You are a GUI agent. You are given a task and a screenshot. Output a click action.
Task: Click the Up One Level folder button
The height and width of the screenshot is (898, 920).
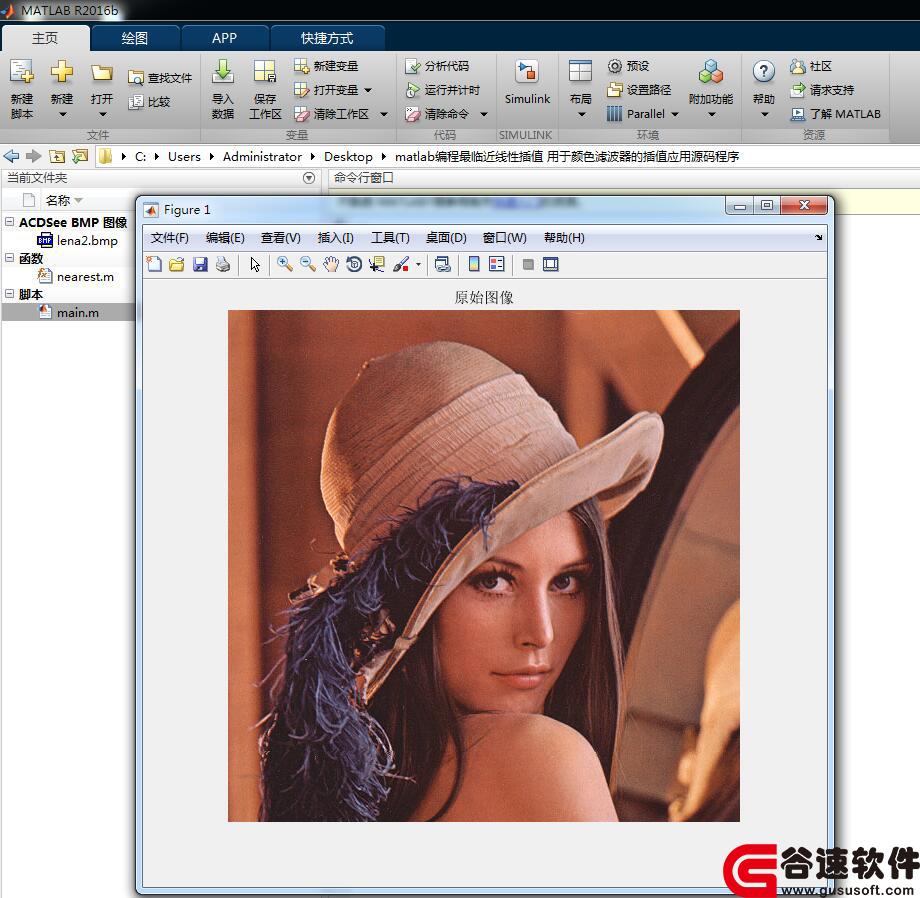click(57, 156)
